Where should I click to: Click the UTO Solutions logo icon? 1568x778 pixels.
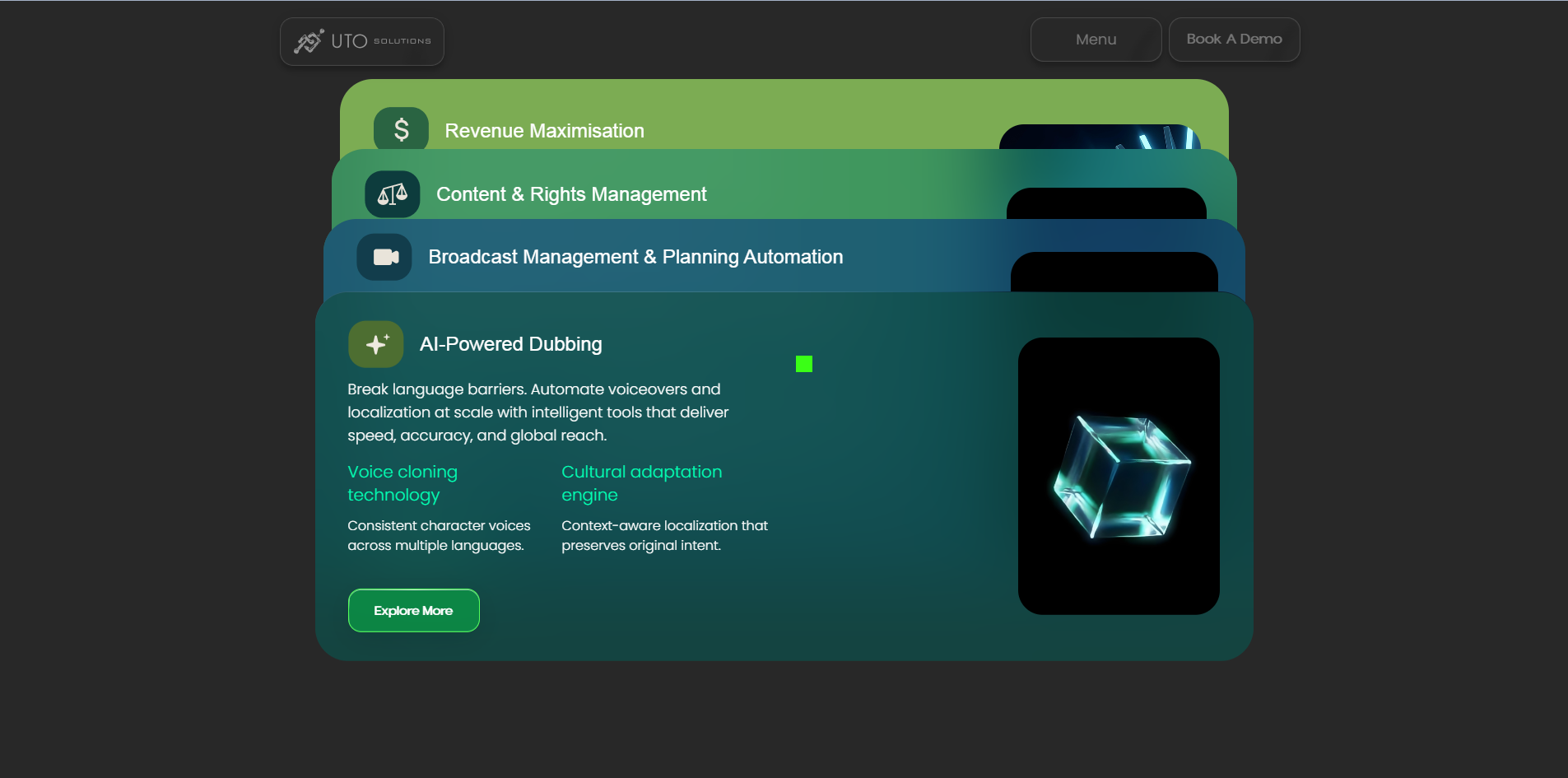coord(309,41)
